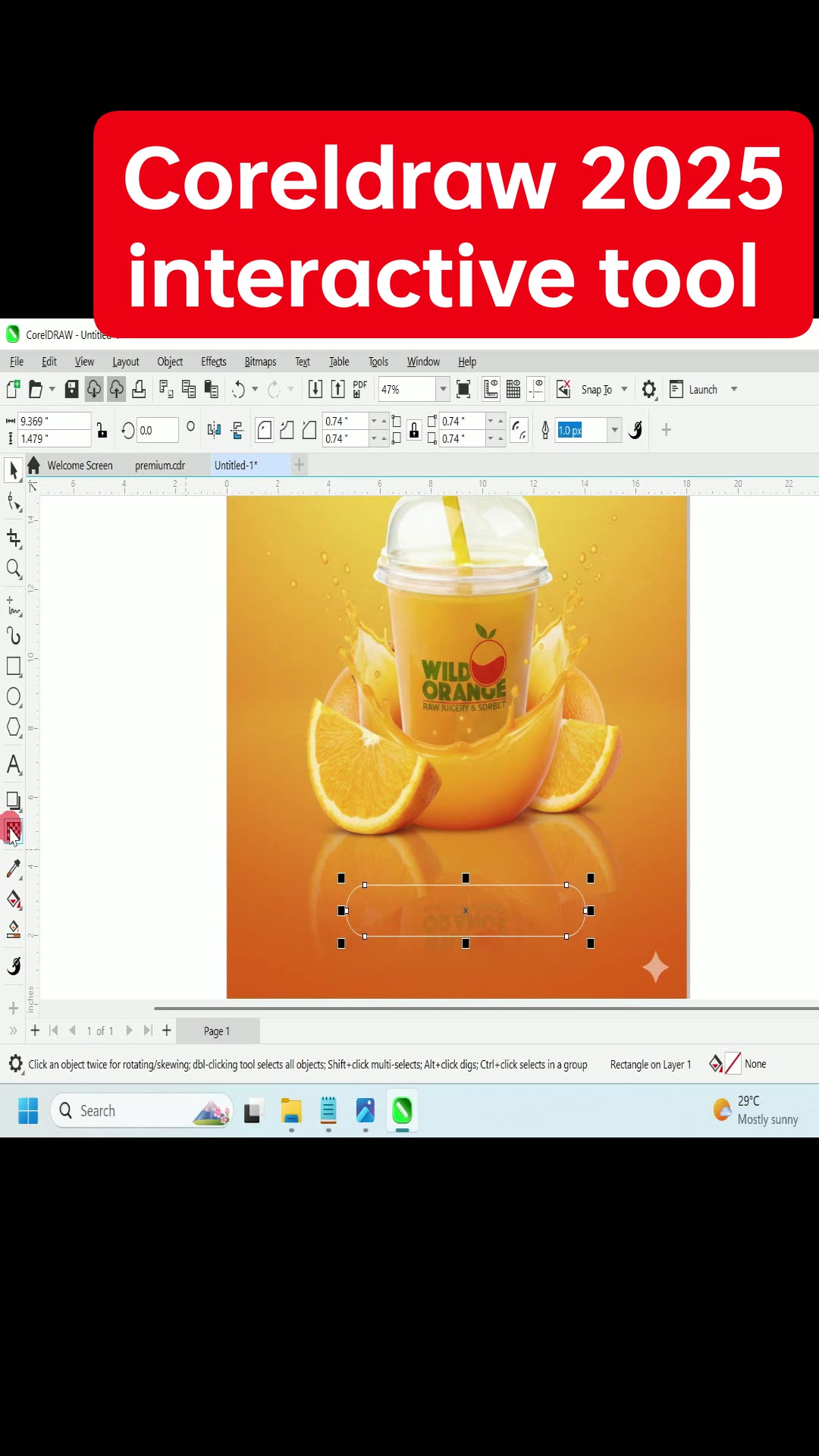This screenshot has height=1456, width=819.
Task: Select the Artistic Media tool
Action: click(13, 635)
